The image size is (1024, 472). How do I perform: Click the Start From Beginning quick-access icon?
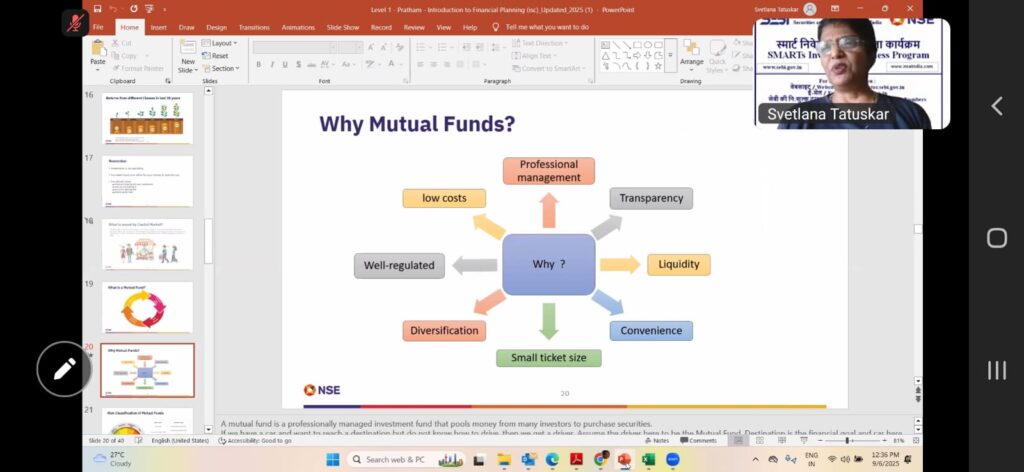[148, 9]
